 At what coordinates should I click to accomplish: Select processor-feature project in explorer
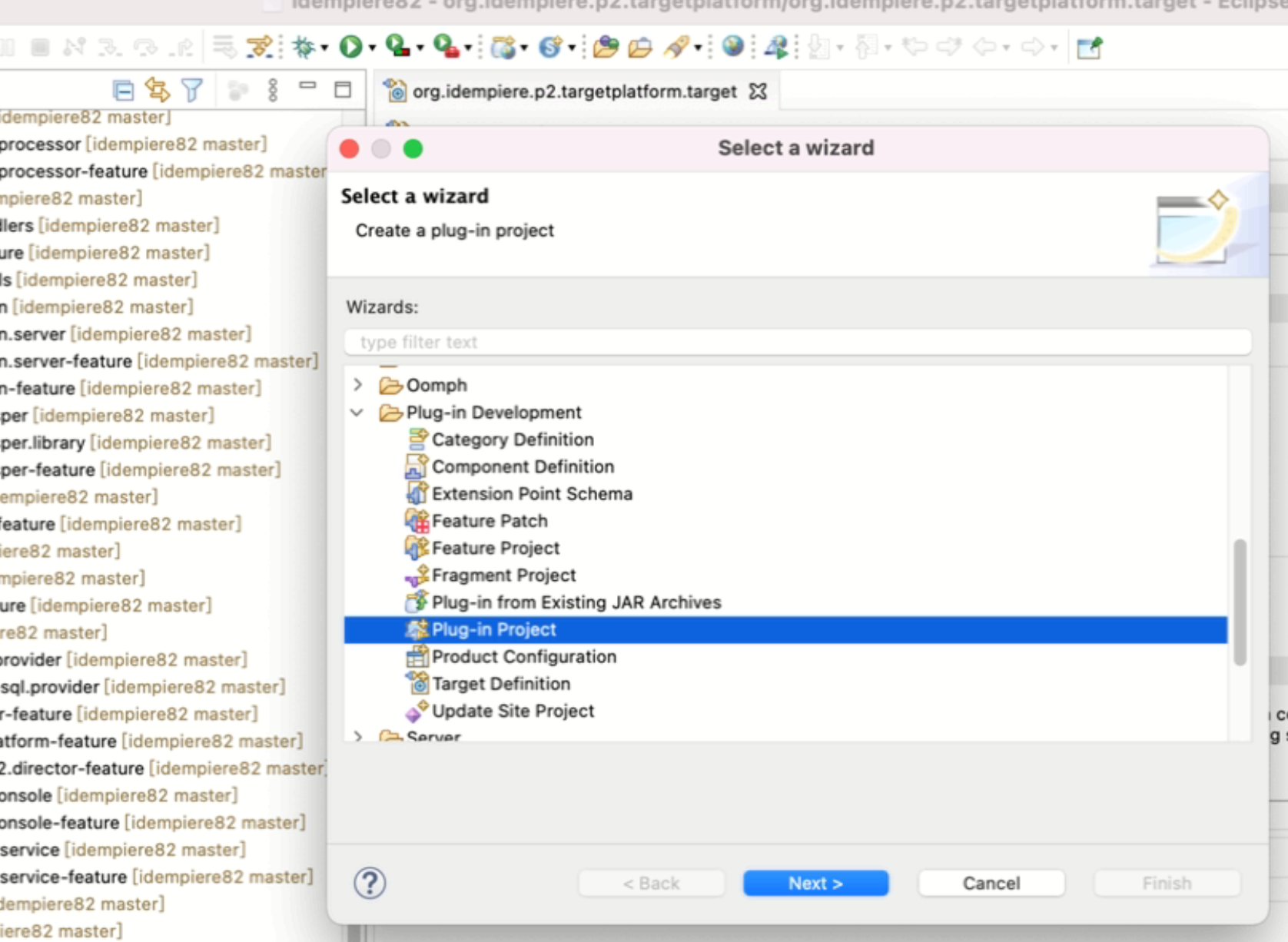point(163,171)
